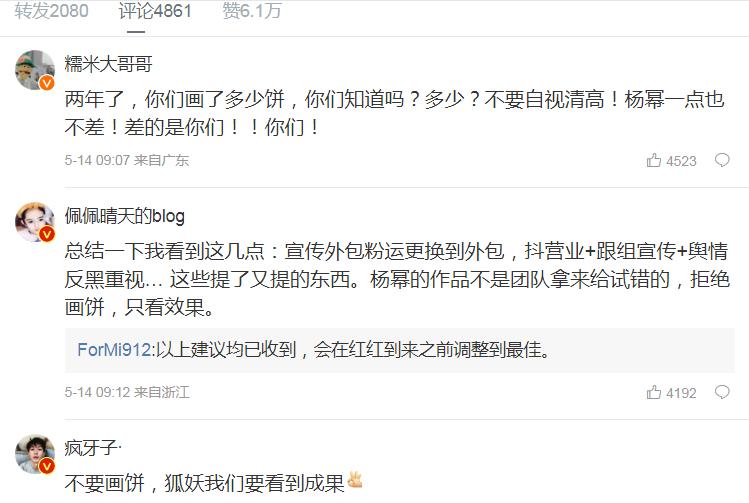Reply to 糯米大哥哥's comment via bubble icon
Screen dimensions: 749x503
click(x=722, y=160)
